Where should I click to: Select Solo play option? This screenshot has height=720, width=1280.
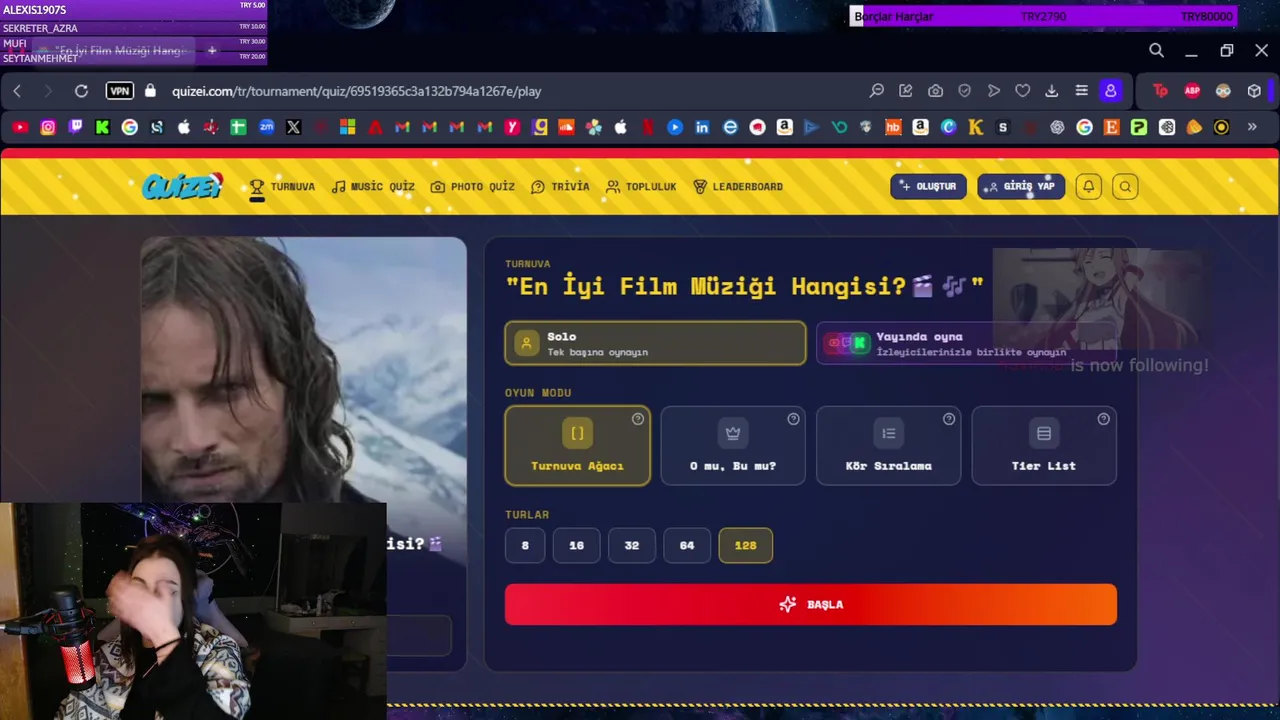pos(655,343)
